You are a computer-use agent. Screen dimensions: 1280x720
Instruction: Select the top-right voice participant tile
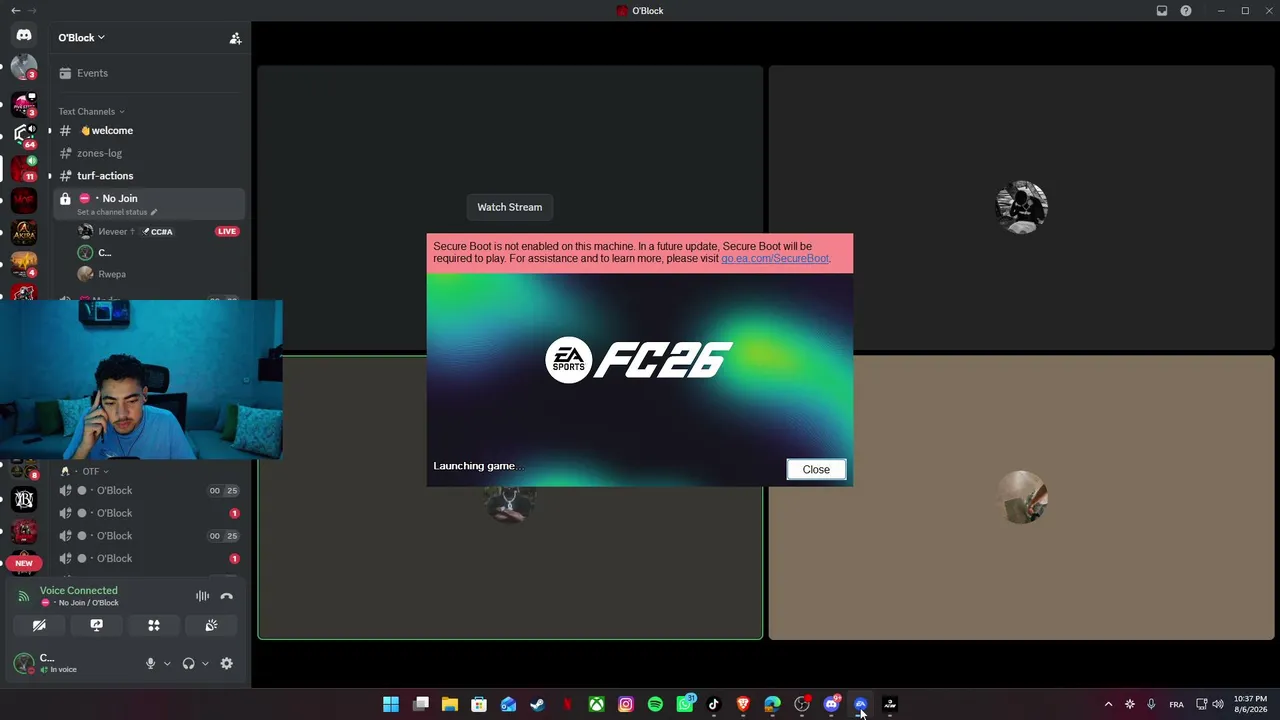click(1021, 208)
